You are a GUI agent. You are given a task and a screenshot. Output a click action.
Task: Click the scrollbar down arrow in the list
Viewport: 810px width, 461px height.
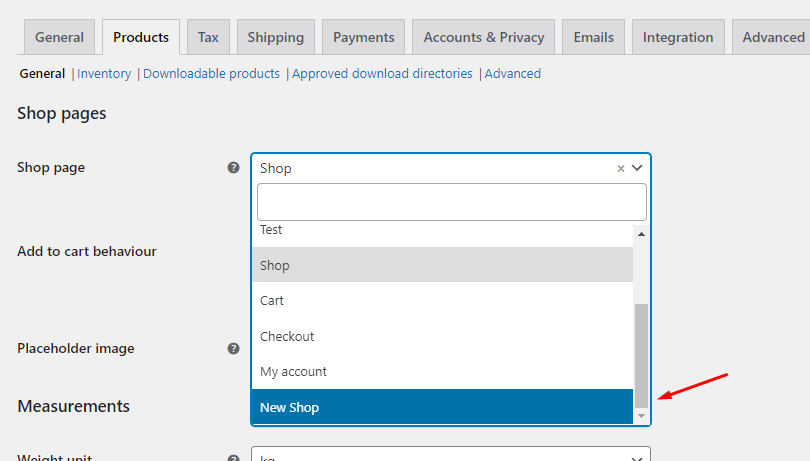point(641,416)
